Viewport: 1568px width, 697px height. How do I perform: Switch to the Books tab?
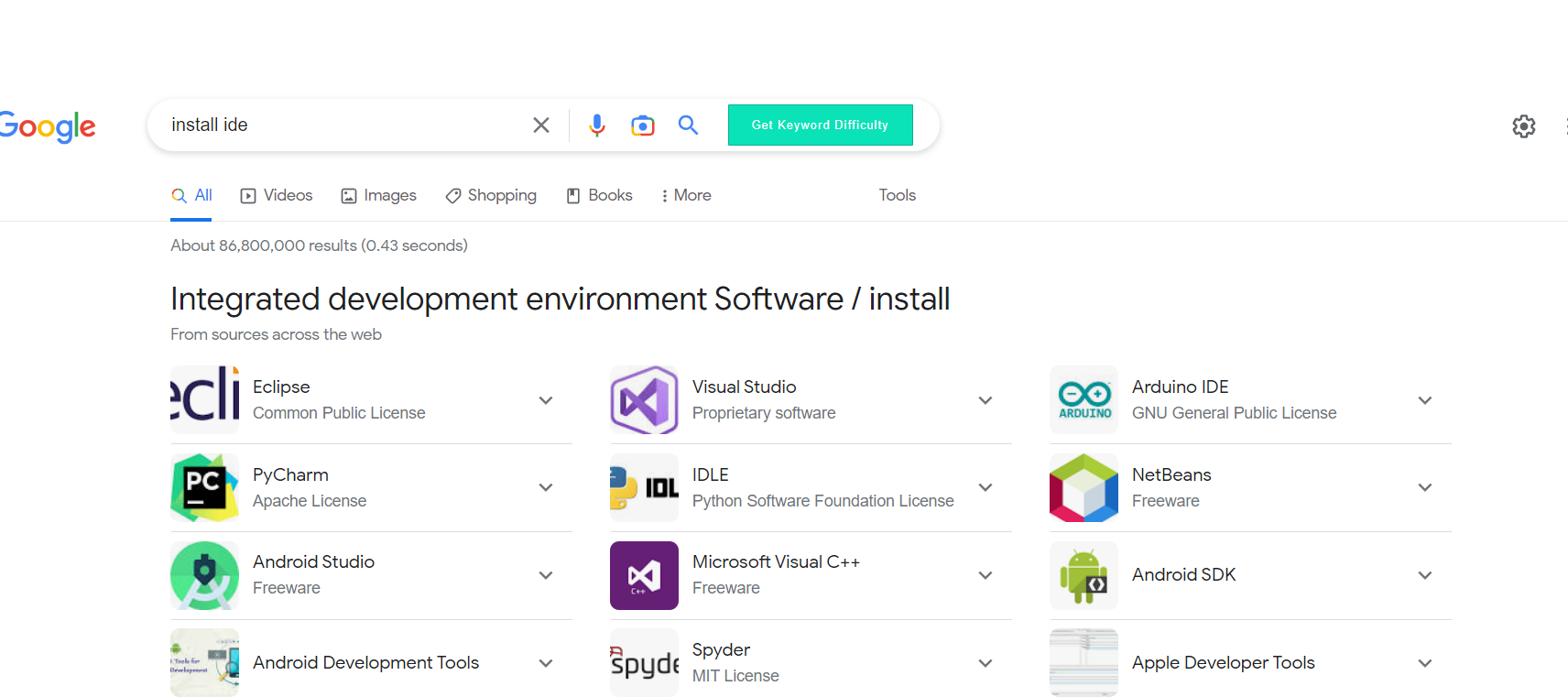[x=600, y=195]
